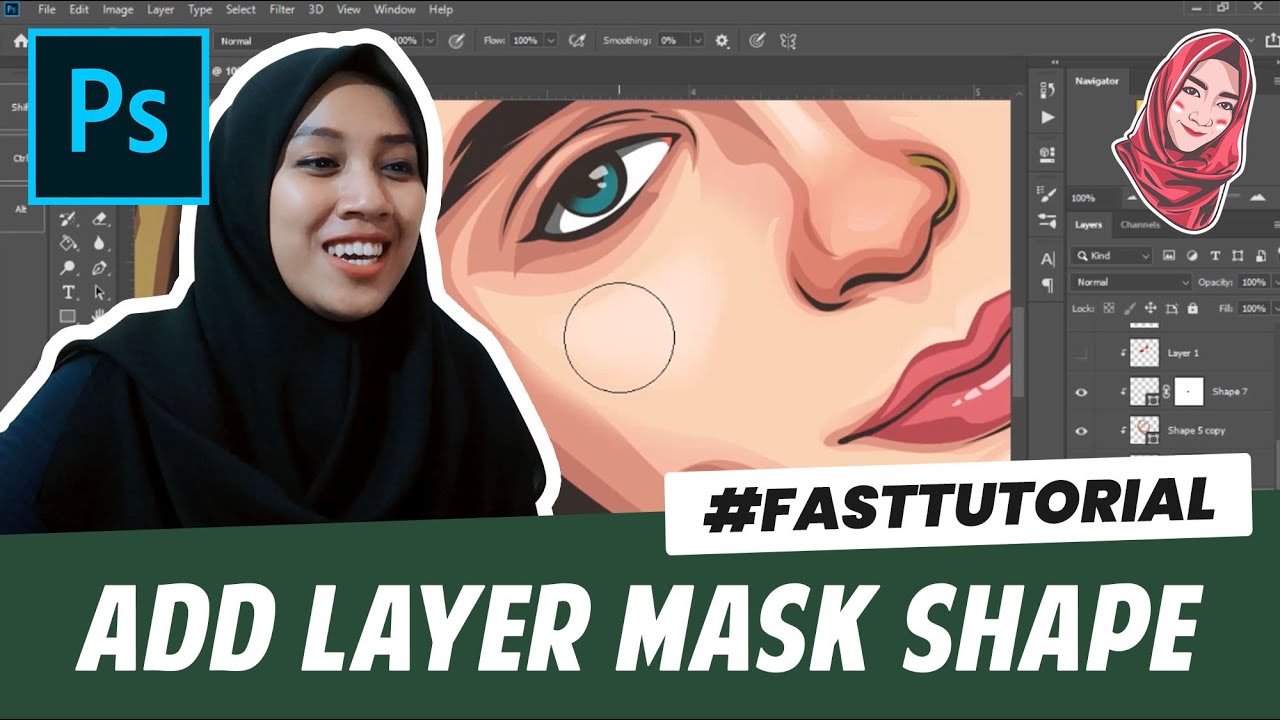Open the layer Kind filter dropdown
Image resolution: width=1280 pixels, height=720 pixels.
coord(1111,256)
